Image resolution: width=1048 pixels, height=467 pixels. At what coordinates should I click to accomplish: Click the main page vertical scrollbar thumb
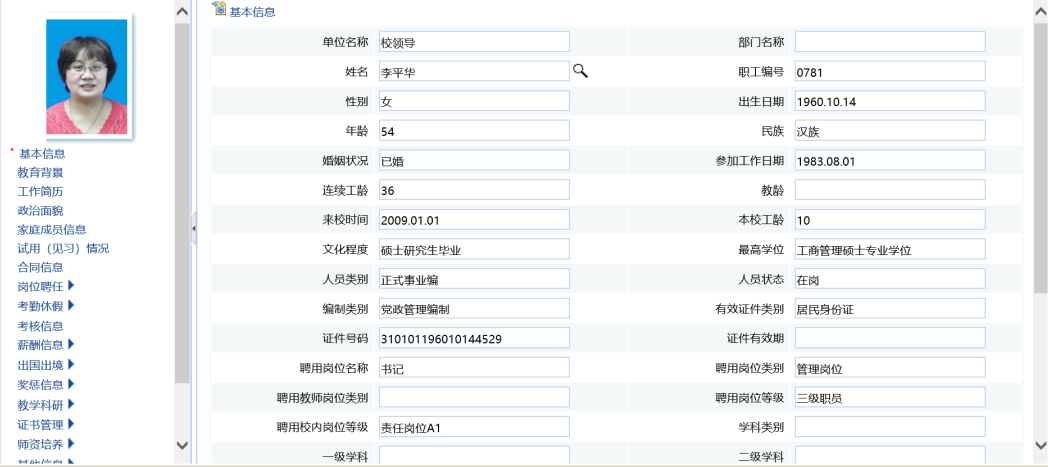click(x=1039, y=150)
